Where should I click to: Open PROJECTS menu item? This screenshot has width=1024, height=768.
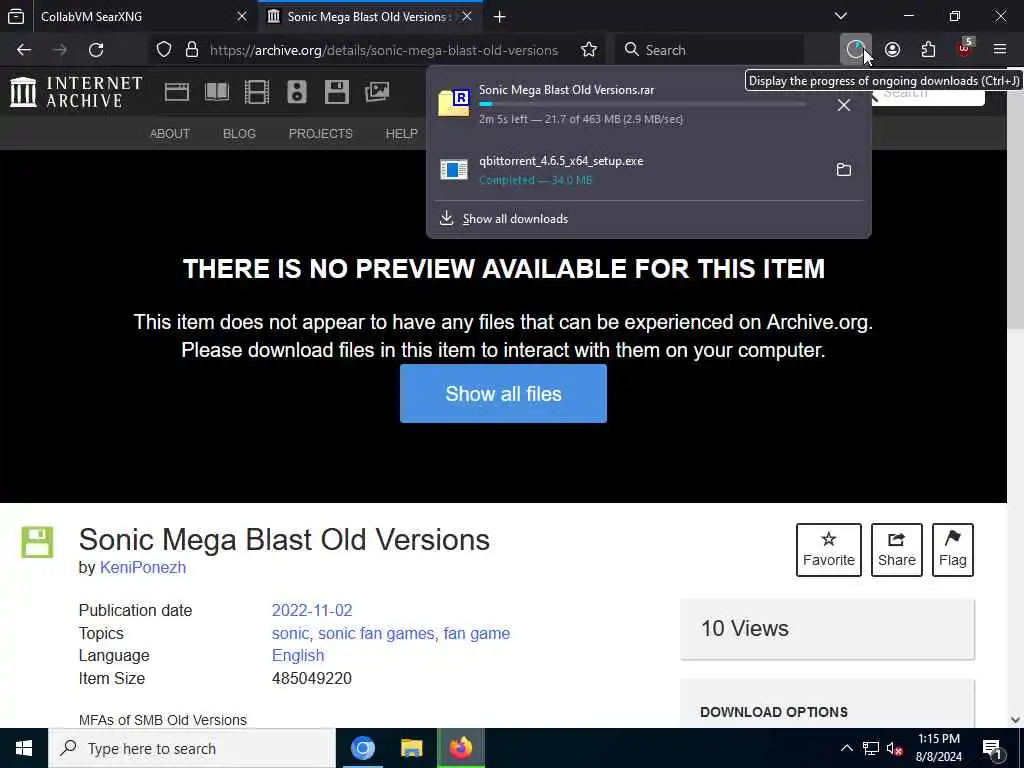point(321,133)
